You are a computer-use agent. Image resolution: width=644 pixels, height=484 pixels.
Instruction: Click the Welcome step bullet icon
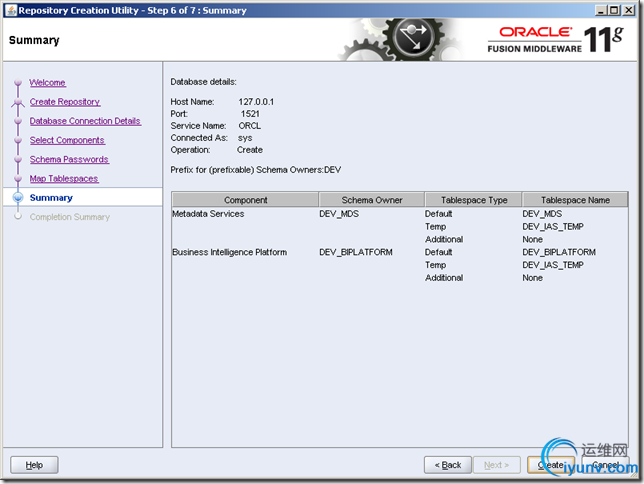click(x=18, y=83)
